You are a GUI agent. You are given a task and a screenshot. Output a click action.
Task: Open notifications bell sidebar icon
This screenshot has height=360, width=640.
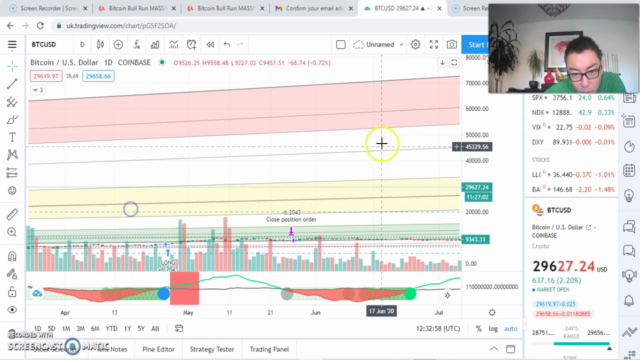tap(629, 301)
